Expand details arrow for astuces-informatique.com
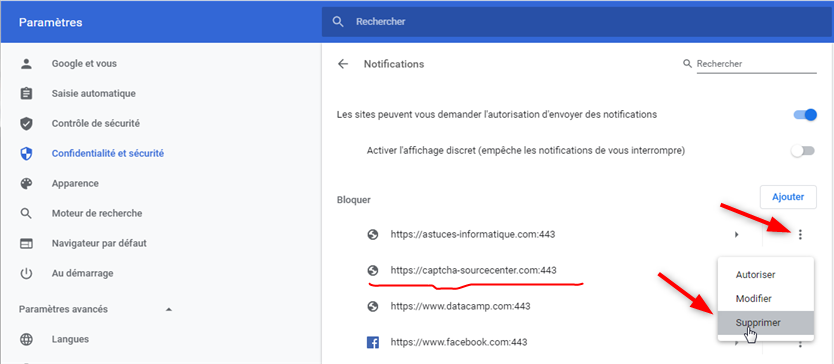Image resolution: width=834 pixels, height=364 pixels. (x=737, y=234)
